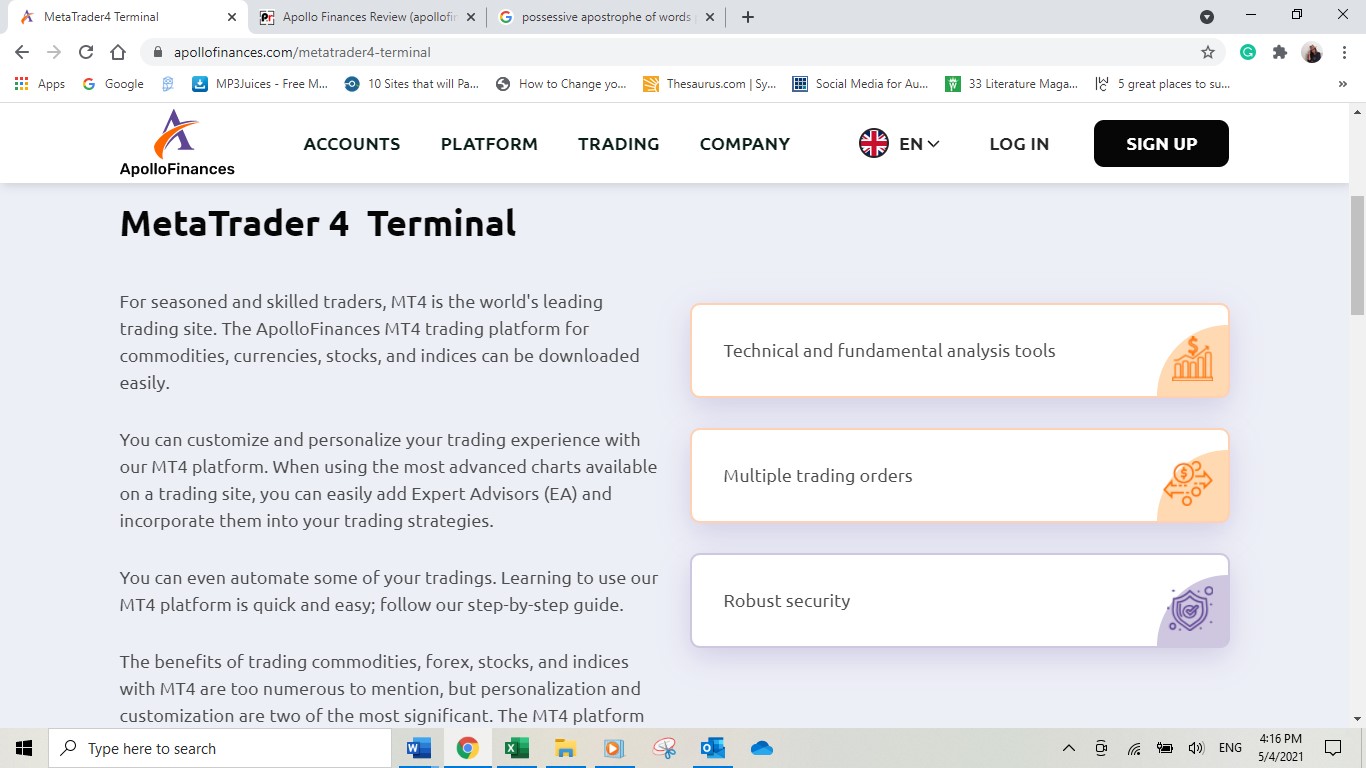Switch to the possessive apostrophe Google tab
The height and width of the screenshot is (768, 1366).
click(607, 17)
